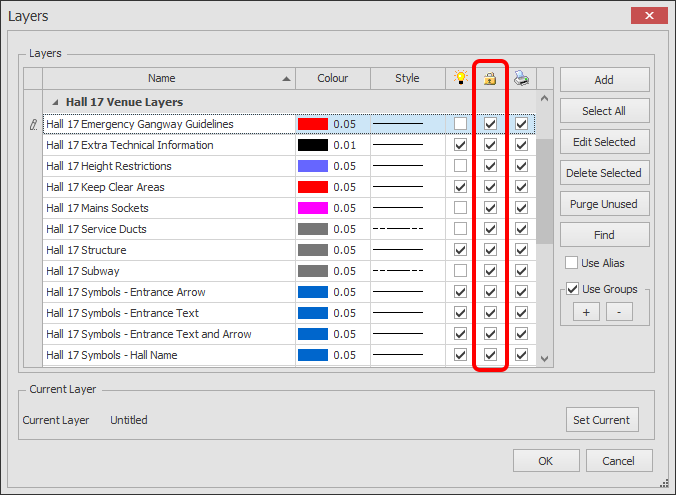This screenshot has height=495, width=676.
Task: Click the scroll up arrow of layers list
Action: tap(545, 98)
